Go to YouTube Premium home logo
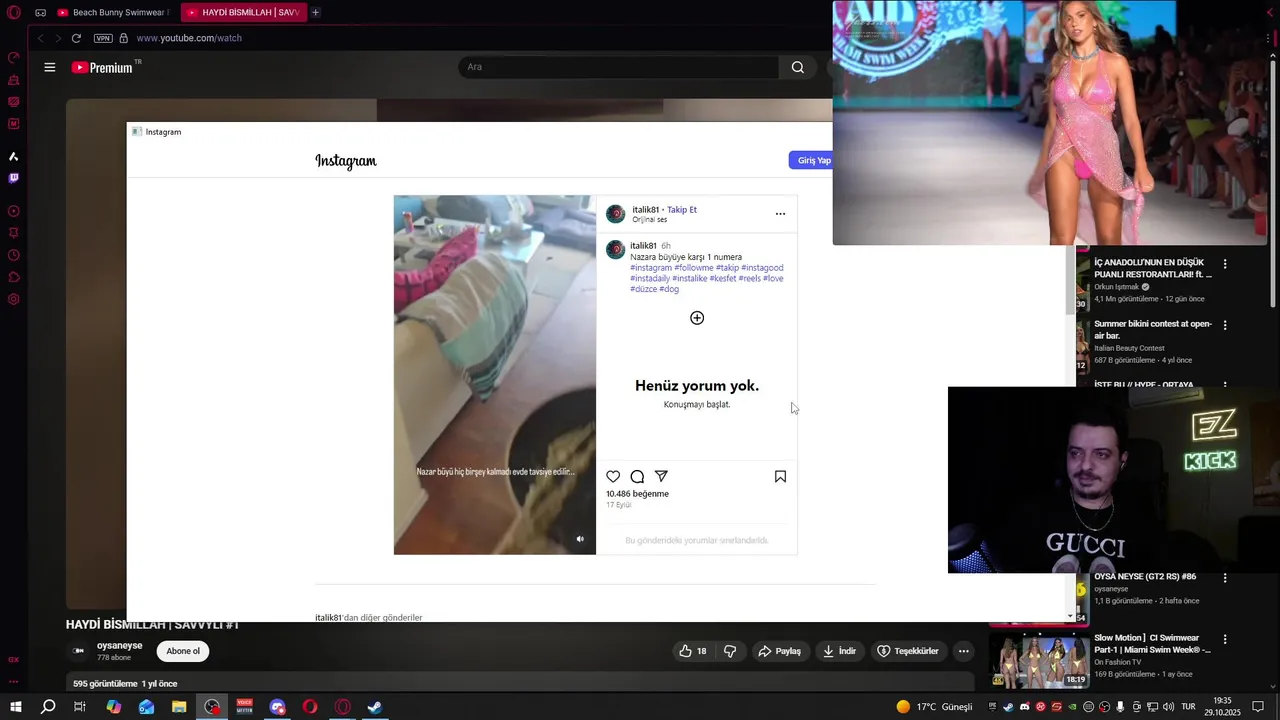 [x=104, y=67]
